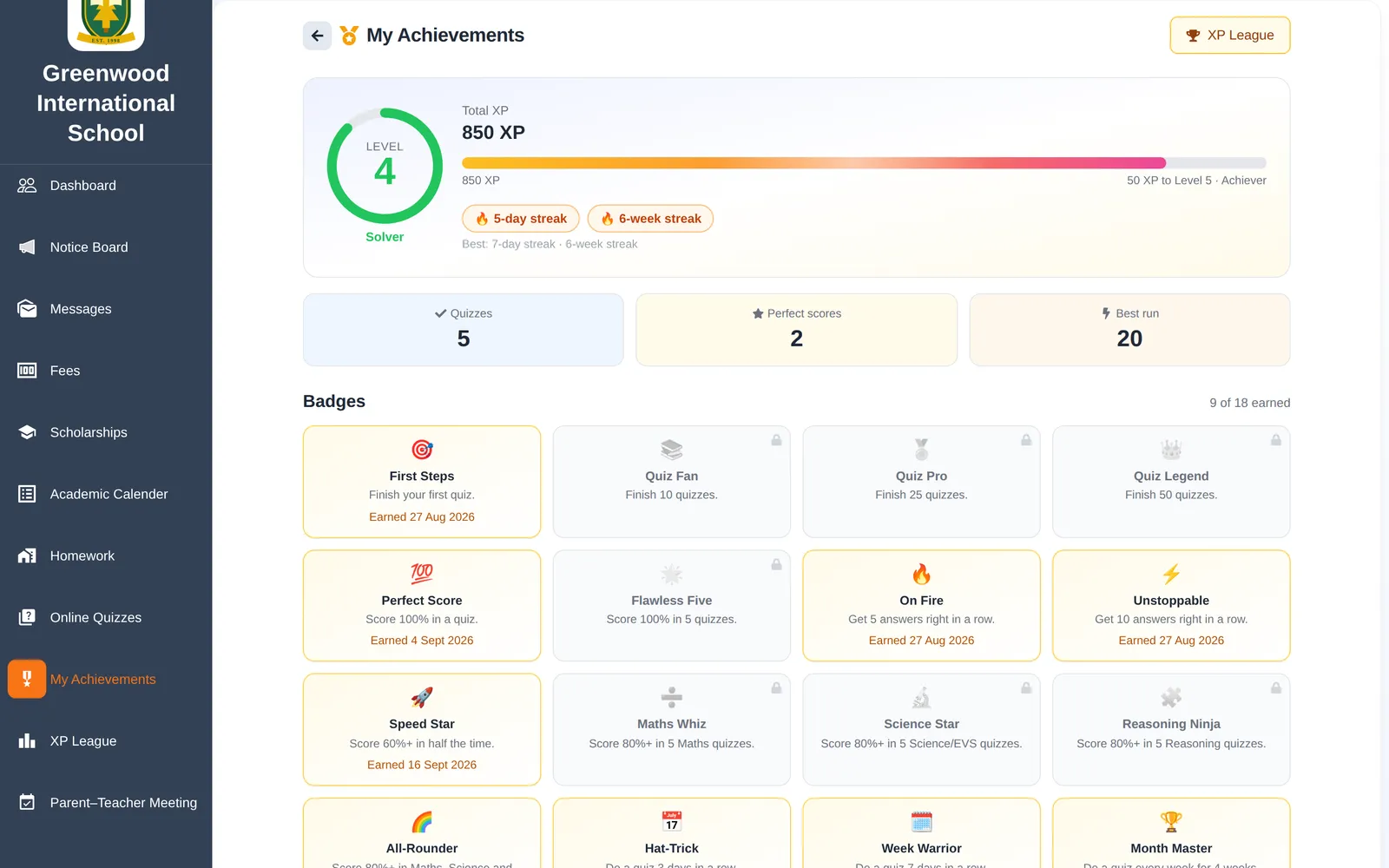Click the Speed Star rocket icon

pos(422,698)
